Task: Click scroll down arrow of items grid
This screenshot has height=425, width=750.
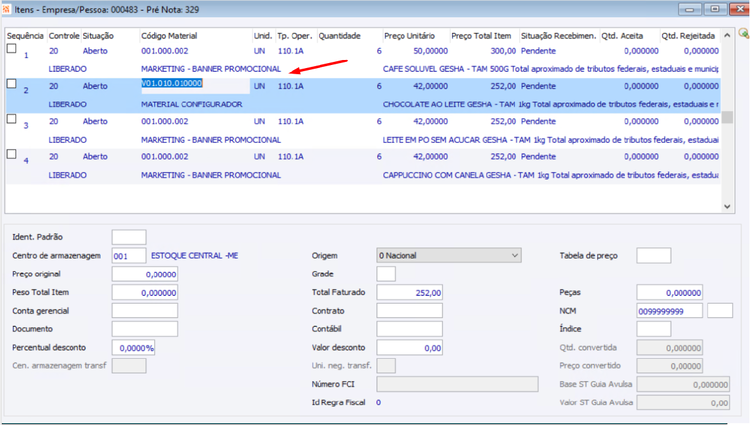Action: [x=727, y=207]
